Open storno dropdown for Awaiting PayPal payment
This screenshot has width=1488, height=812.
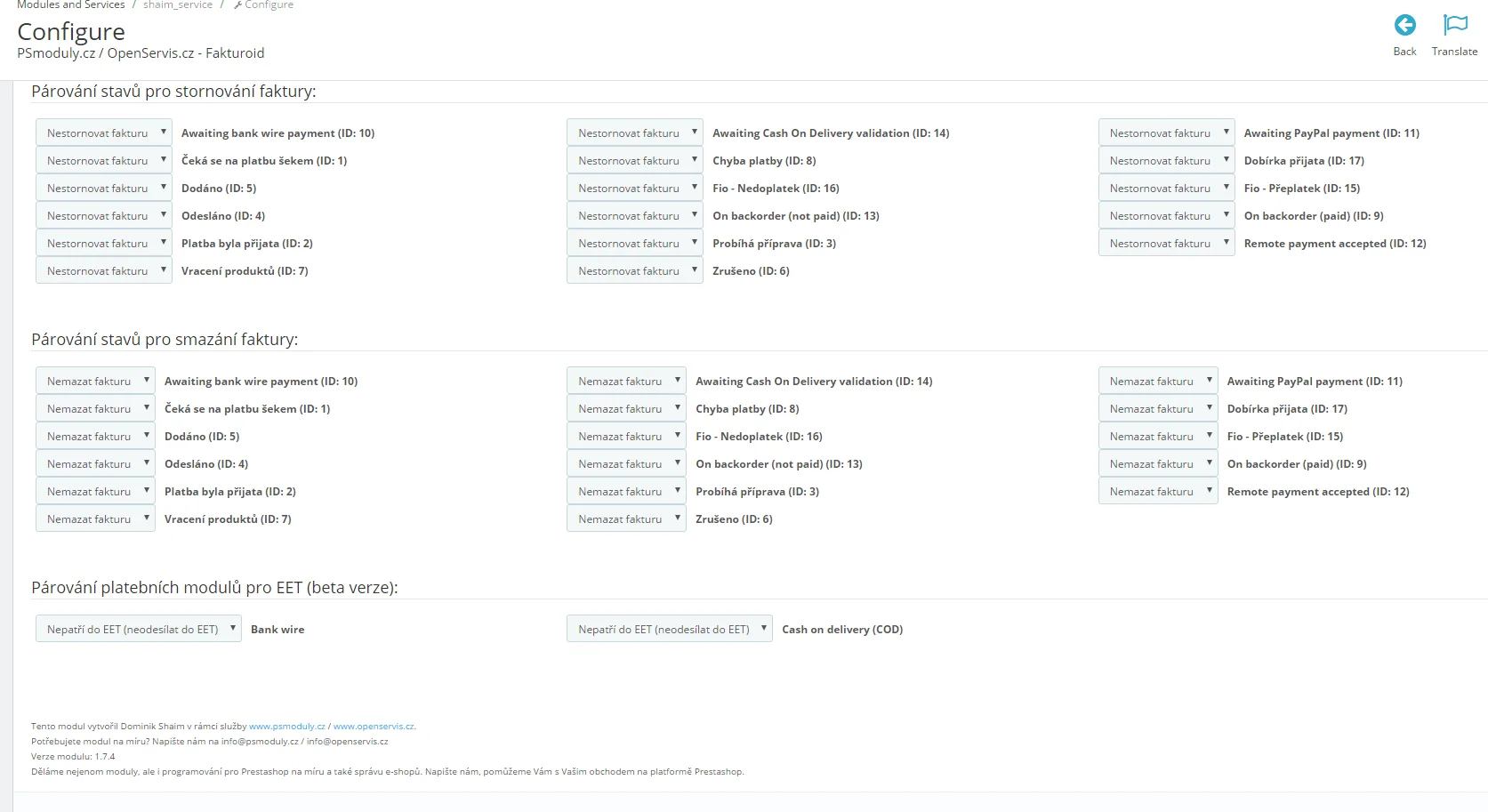pyautogui.click(x=1166, y=133)
